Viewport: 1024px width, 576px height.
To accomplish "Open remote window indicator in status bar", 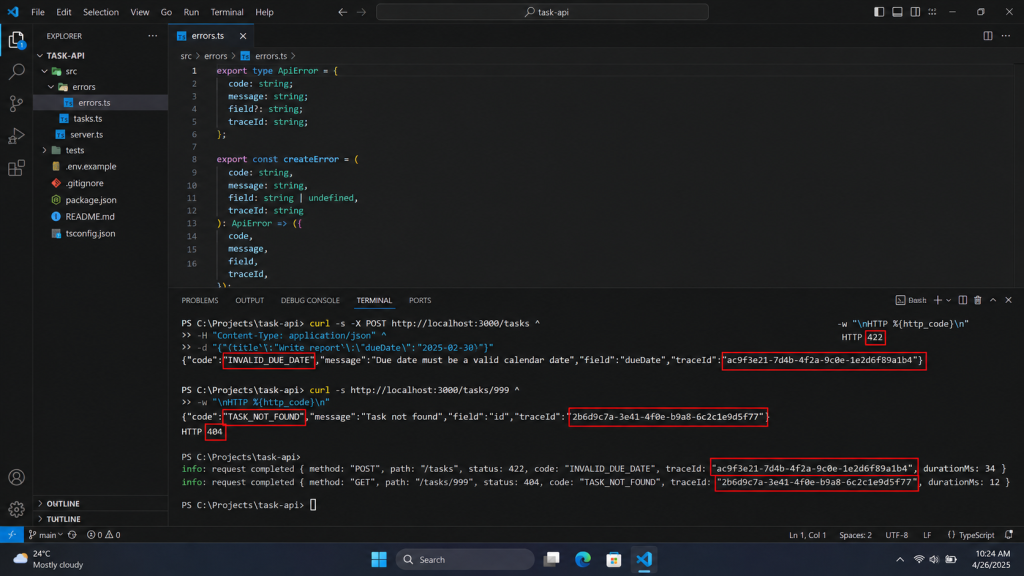I will coord(12,535).
